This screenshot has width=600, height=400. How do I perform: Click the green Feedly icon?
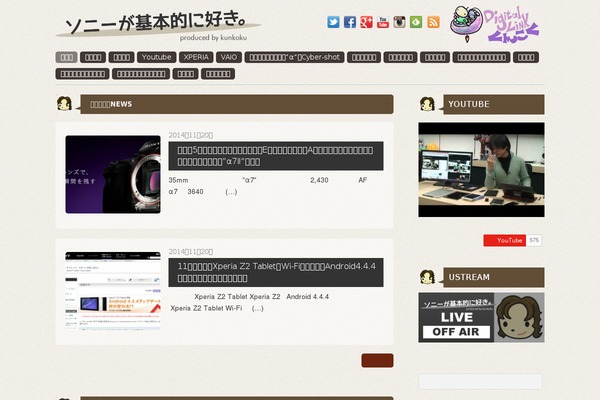click(x=416, y=22)
